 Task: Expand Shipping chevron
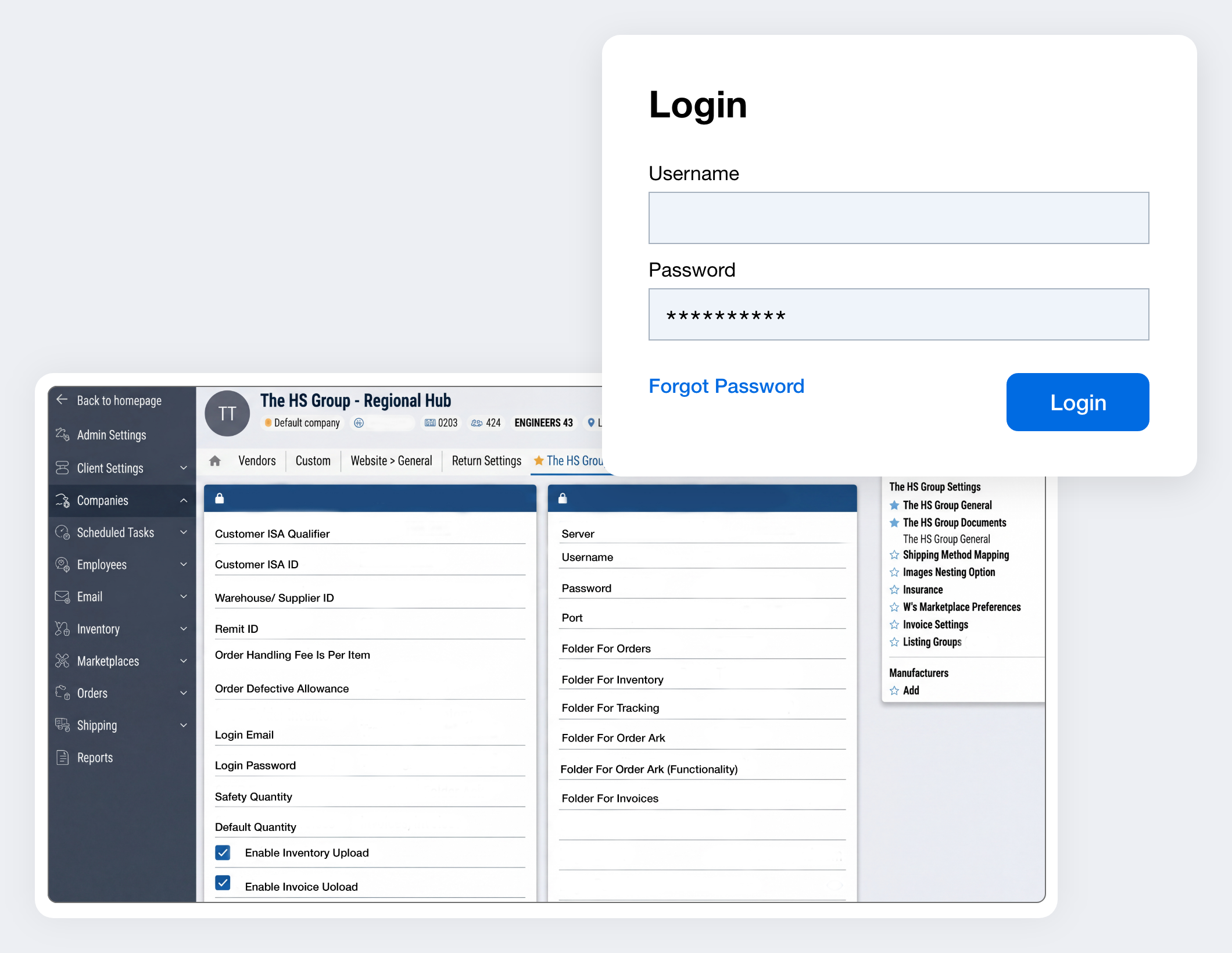pos(184,725)
